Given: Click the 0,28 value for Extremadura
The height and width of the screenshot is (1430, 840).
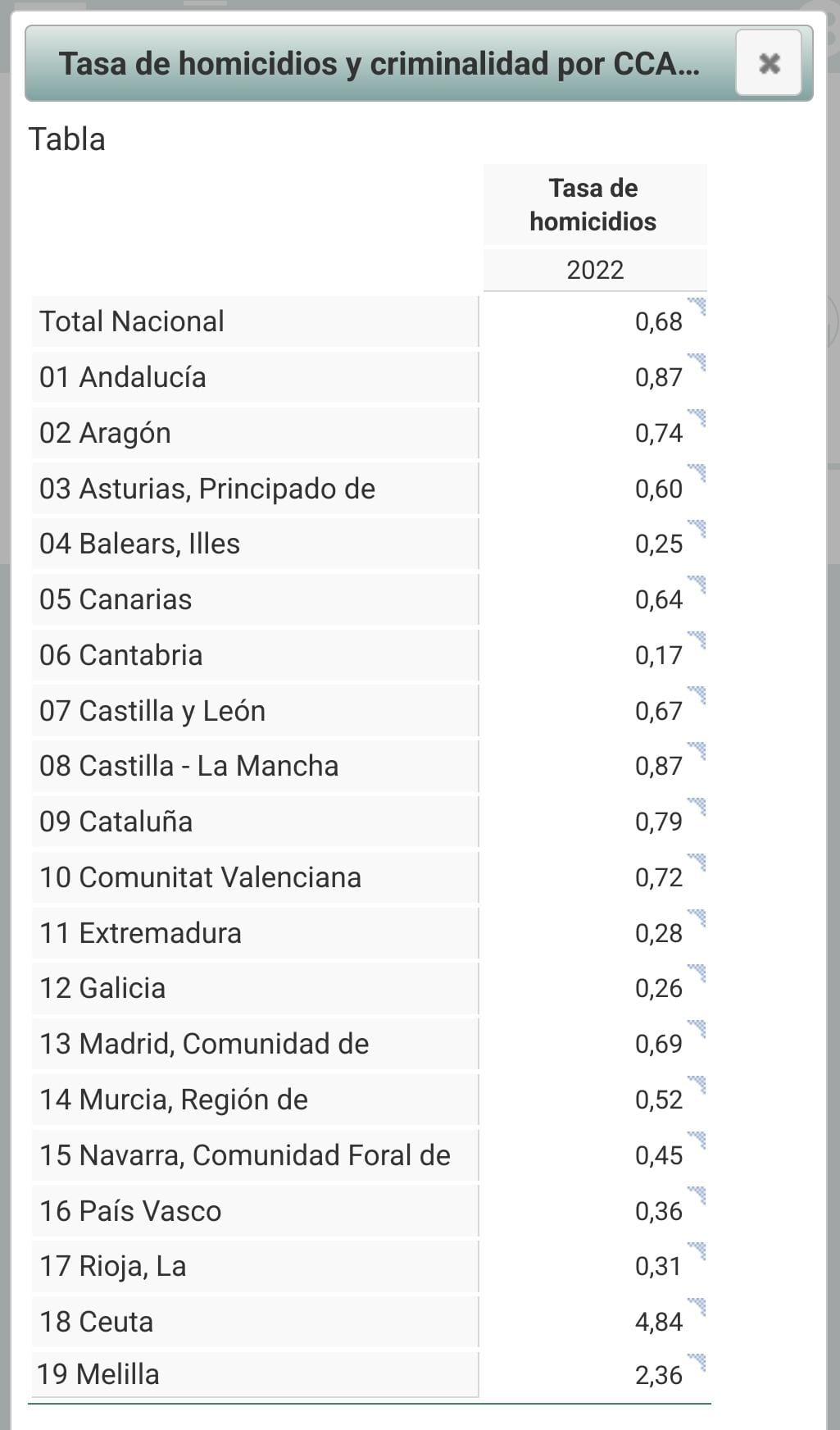Looking at the screenshot, I should click(658, 933).
